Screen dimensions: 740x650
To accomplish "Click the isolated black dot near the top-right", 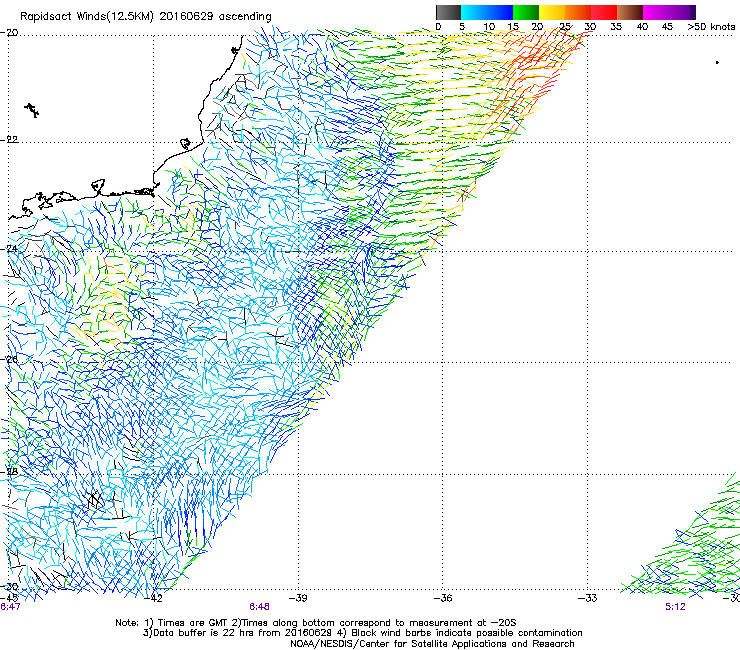I will 717,62.
